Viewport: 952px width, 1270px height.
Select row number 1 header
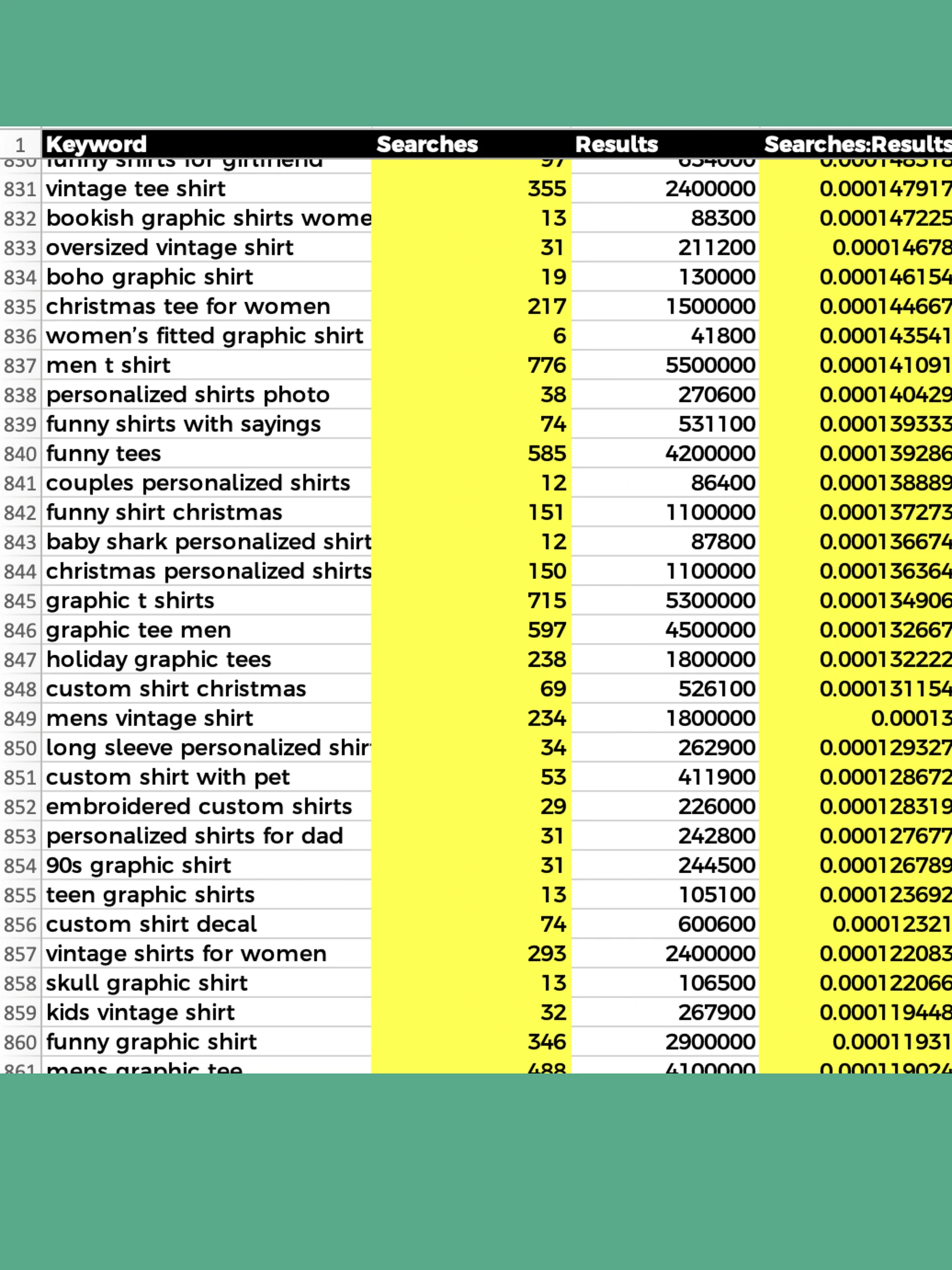click(x=21, y=144)
